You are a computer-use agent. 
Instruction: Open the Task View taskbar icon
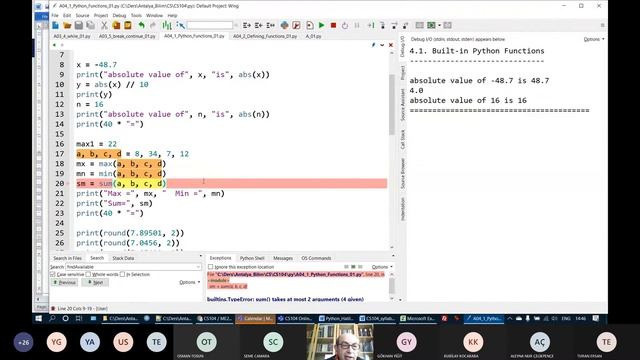(79, 318)
